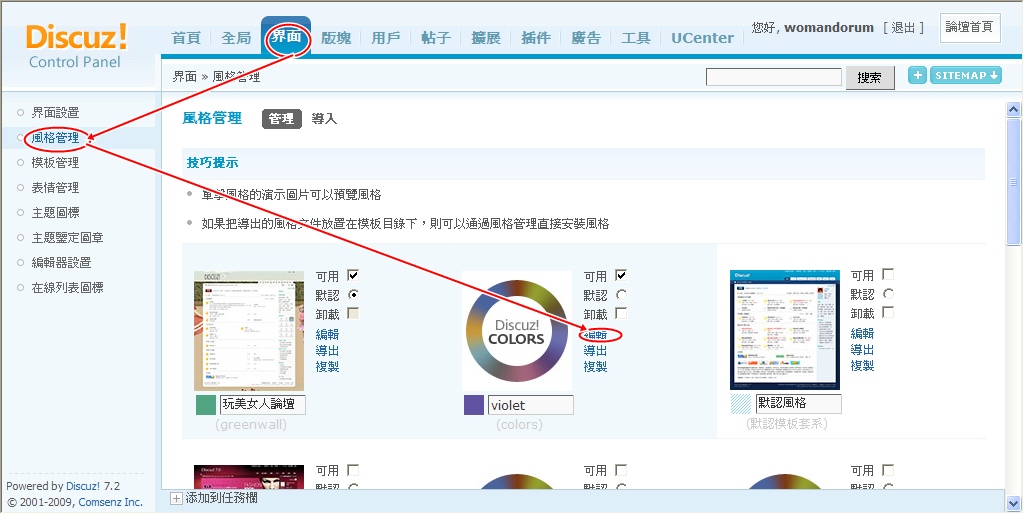Click the Comsenz Inc. footer link
The height and width of the screenshot is (514, 1024).
coord(110,502)
